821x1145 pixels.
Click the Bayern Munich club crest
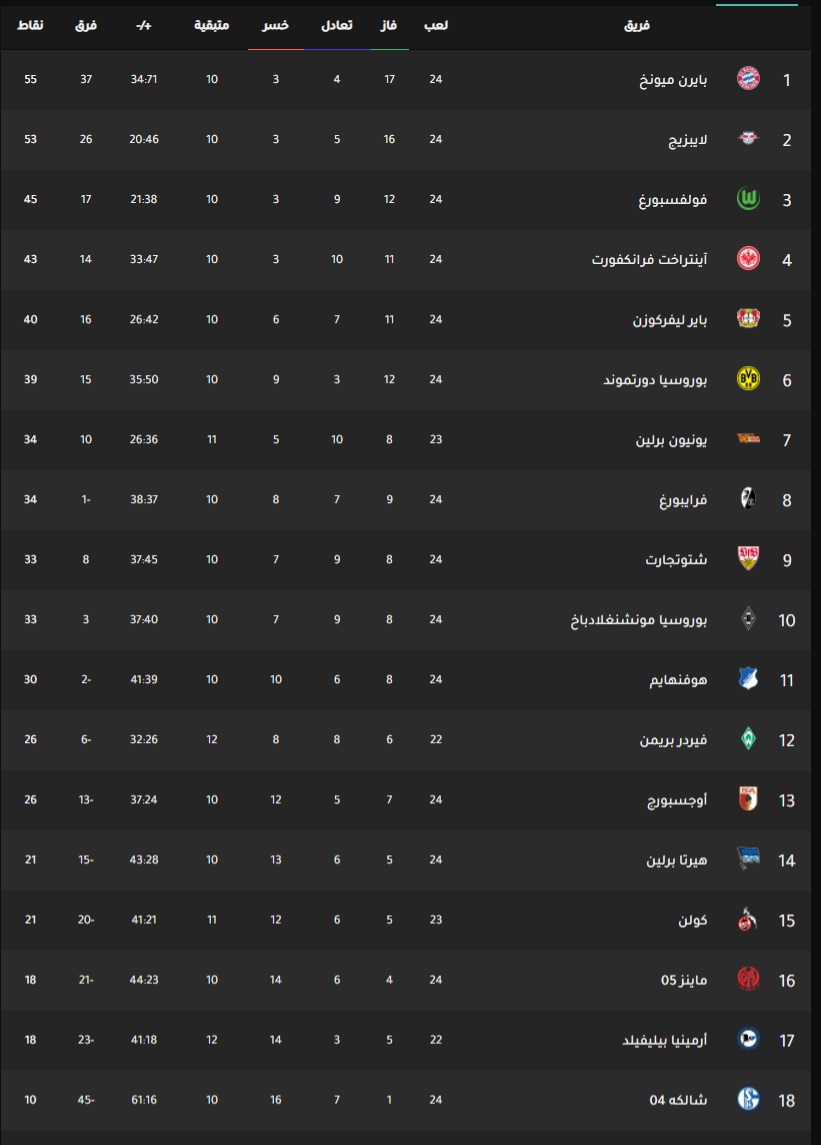[x=748, y=78]
